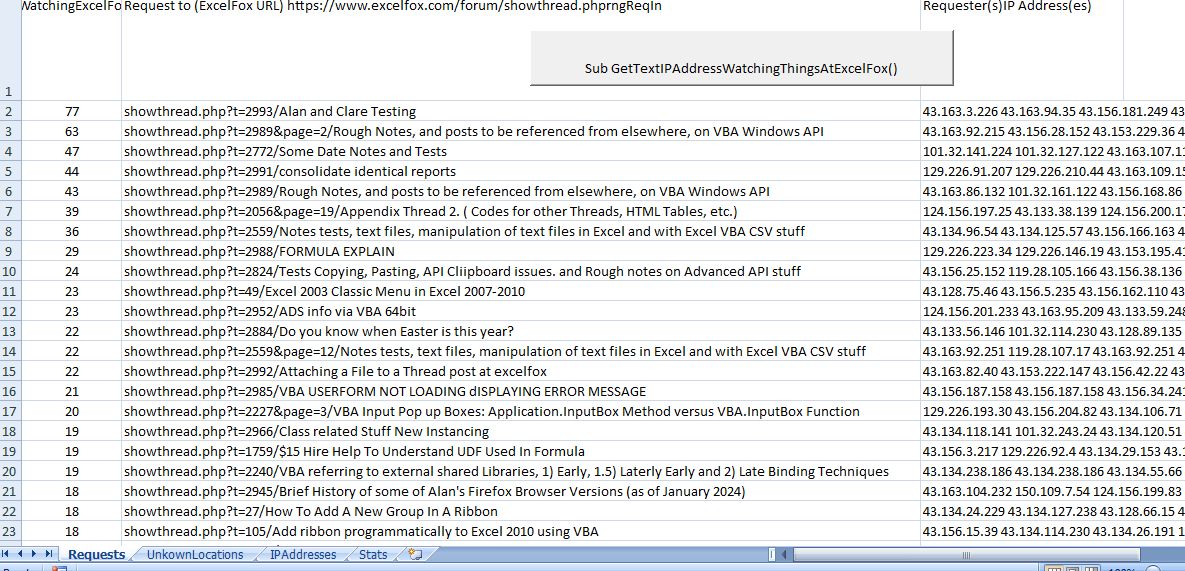The width and height of the screenshot is (1185, 571).
Task: Select the 'Excel 2003 Classic Menu' request cell
Action: (521, 292)
